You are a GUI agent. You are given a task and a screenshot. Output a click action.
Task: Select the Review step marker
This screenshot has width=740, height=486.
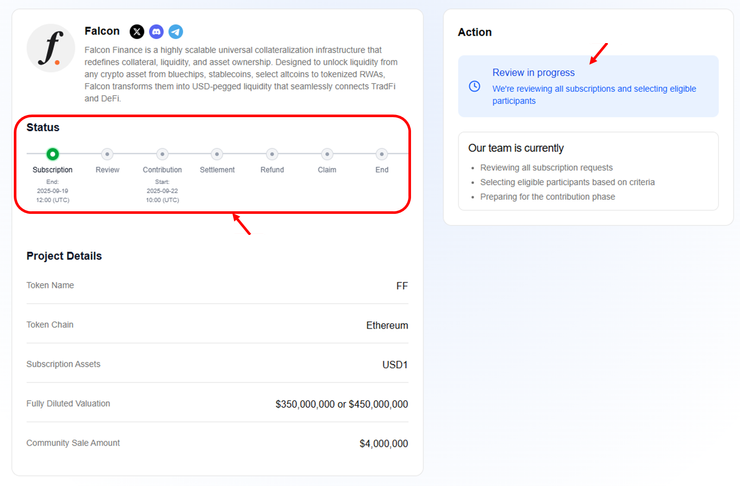(107, 154)
